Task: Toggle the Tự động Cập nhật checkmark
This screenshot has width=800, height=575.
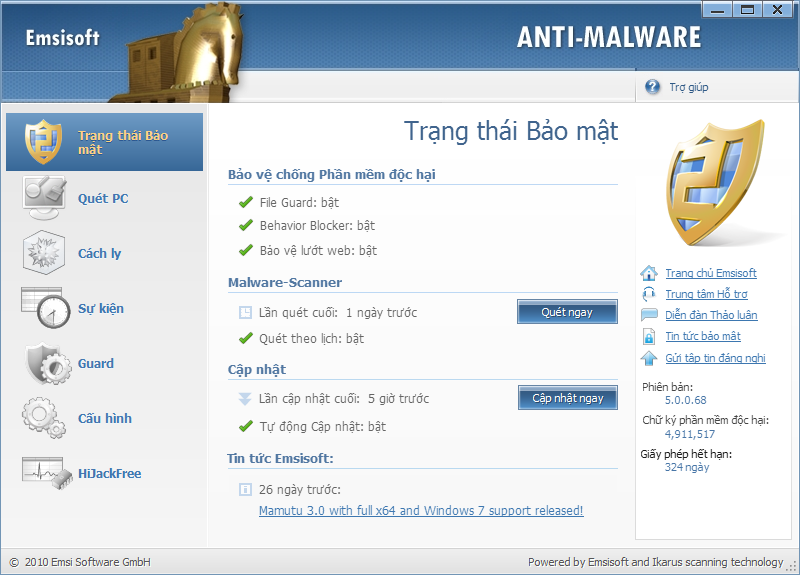Action: pos(246,426)
